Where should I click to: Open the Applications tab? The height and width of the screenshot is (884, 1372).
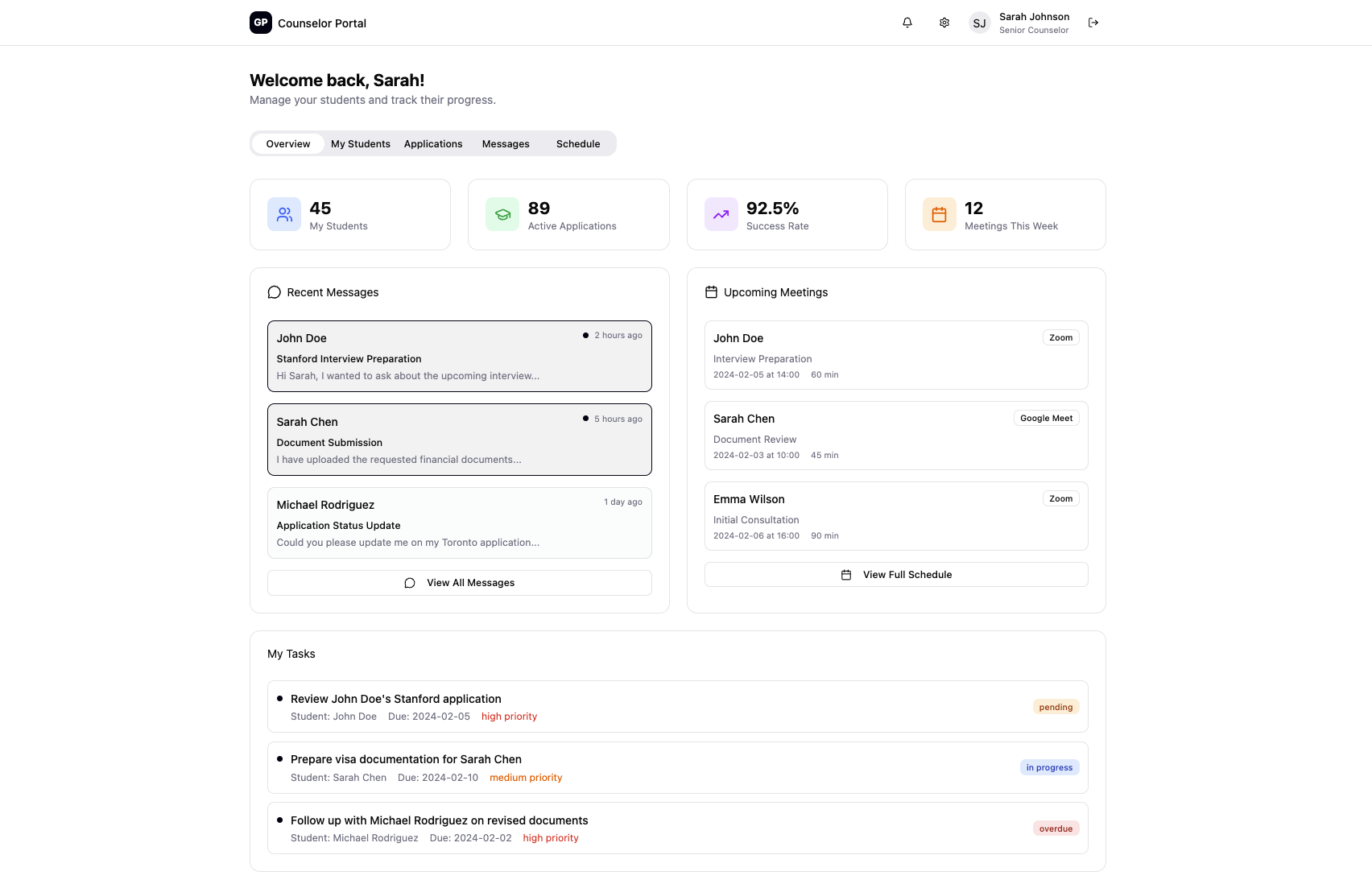(x=433, y=144)
